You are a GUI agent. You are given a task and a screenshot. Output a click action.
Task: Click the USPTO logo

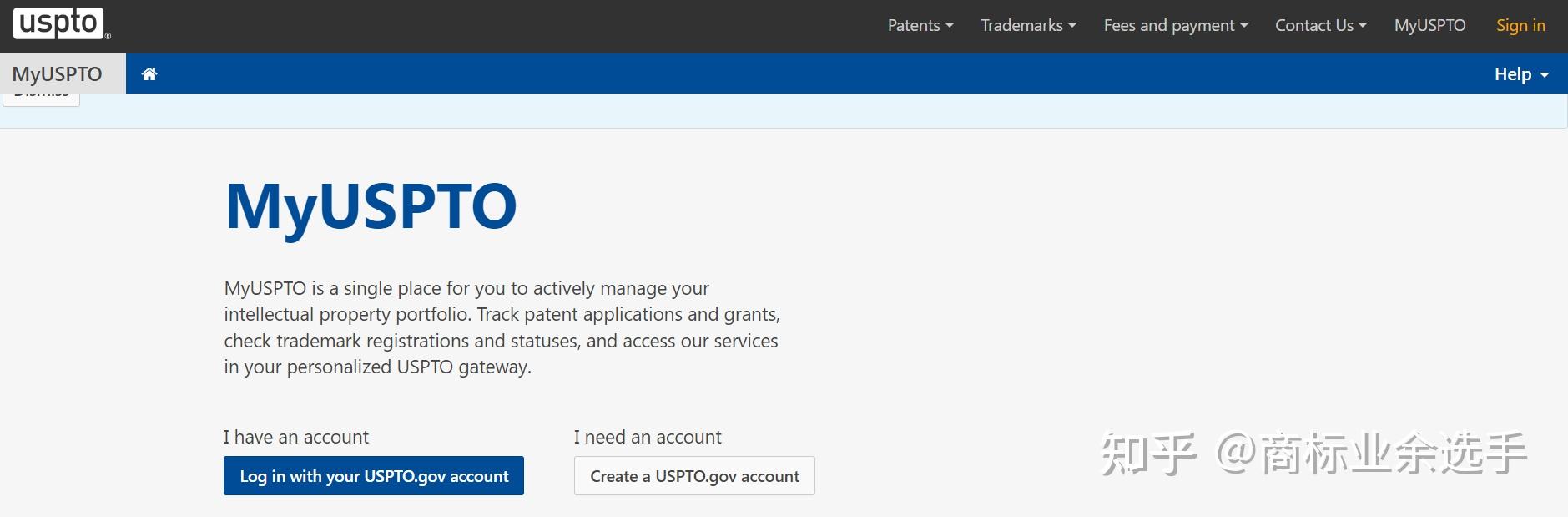pos(59,23)
